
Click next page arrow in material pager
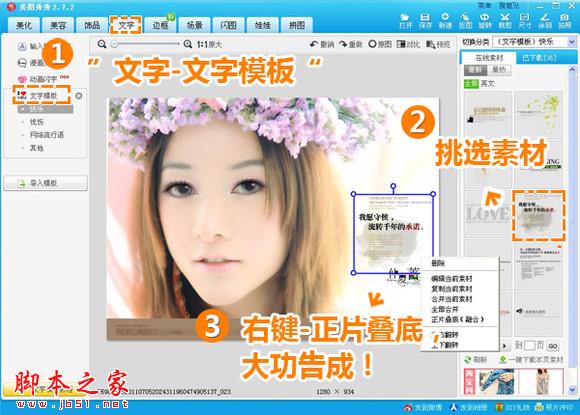click(x=504, y=346)
